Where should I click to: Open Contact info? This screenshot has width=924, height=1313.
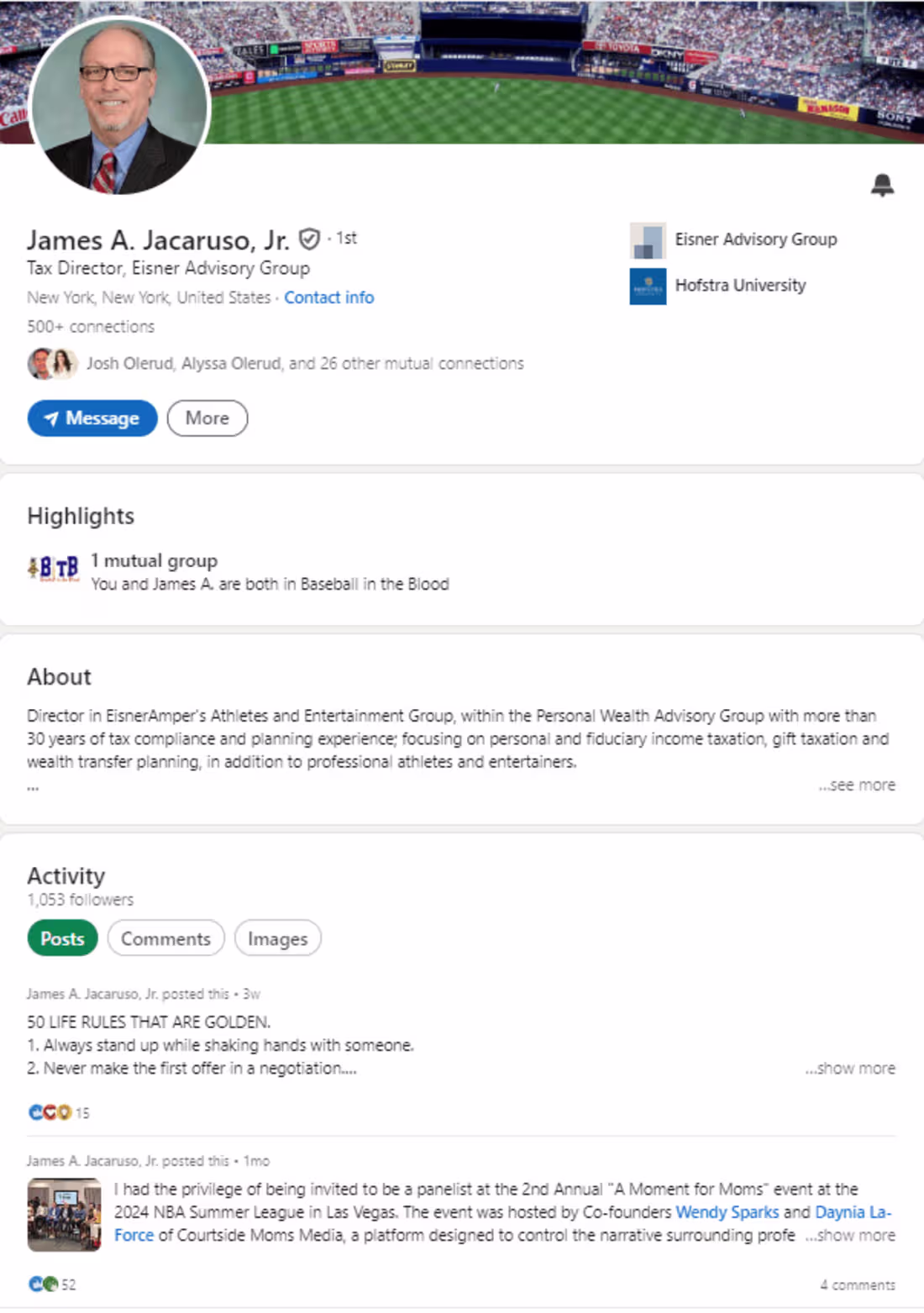(328, 297)
